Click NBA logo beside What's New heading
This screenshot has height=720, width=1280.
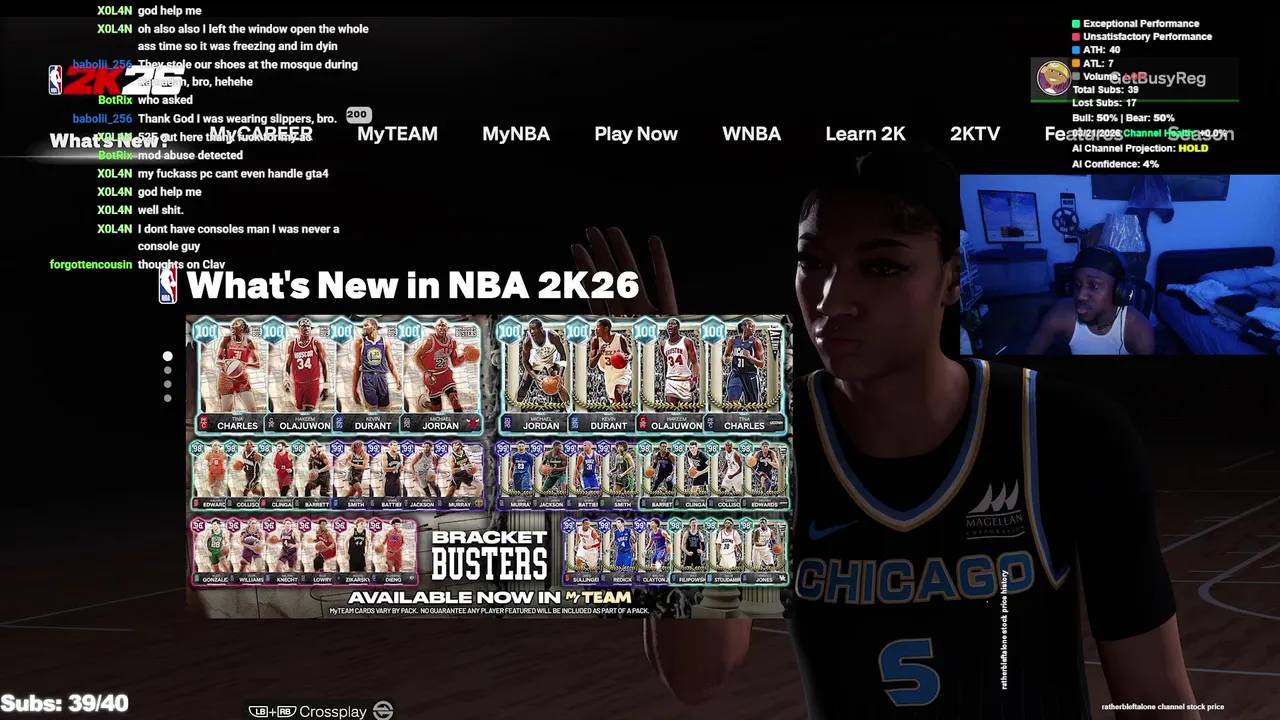click(168, 285)
